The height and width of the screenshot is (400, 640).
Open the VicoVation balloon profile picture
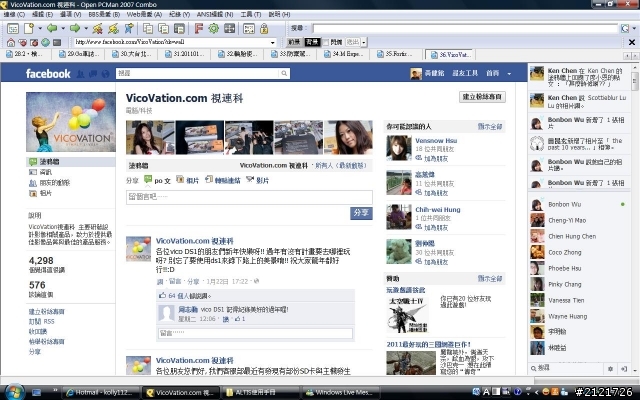[x=71, y=122]
